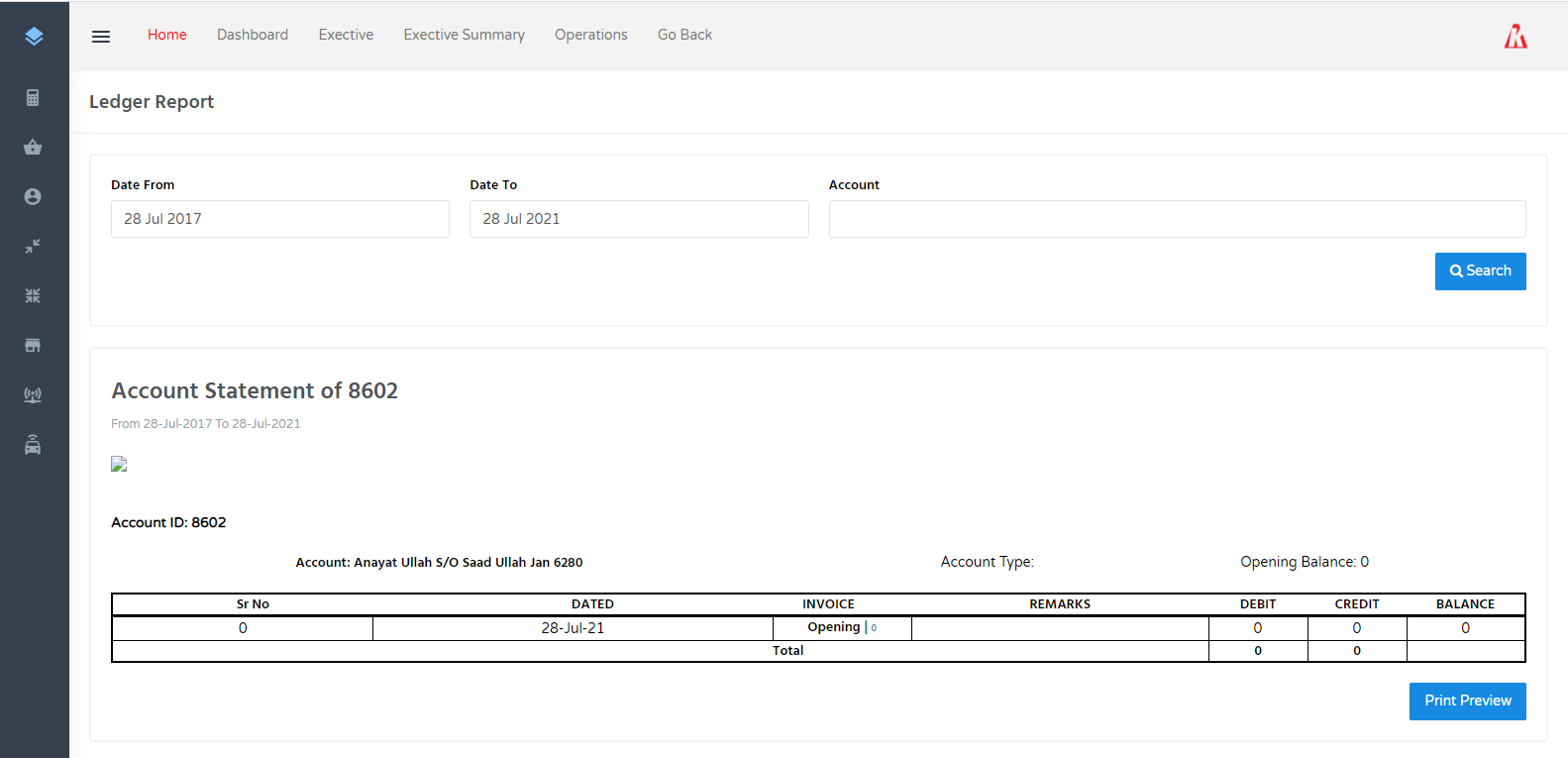The image size is (1568, 758).
Task: Open the user account sidebar icon
Action: click(x=33, y=196)
